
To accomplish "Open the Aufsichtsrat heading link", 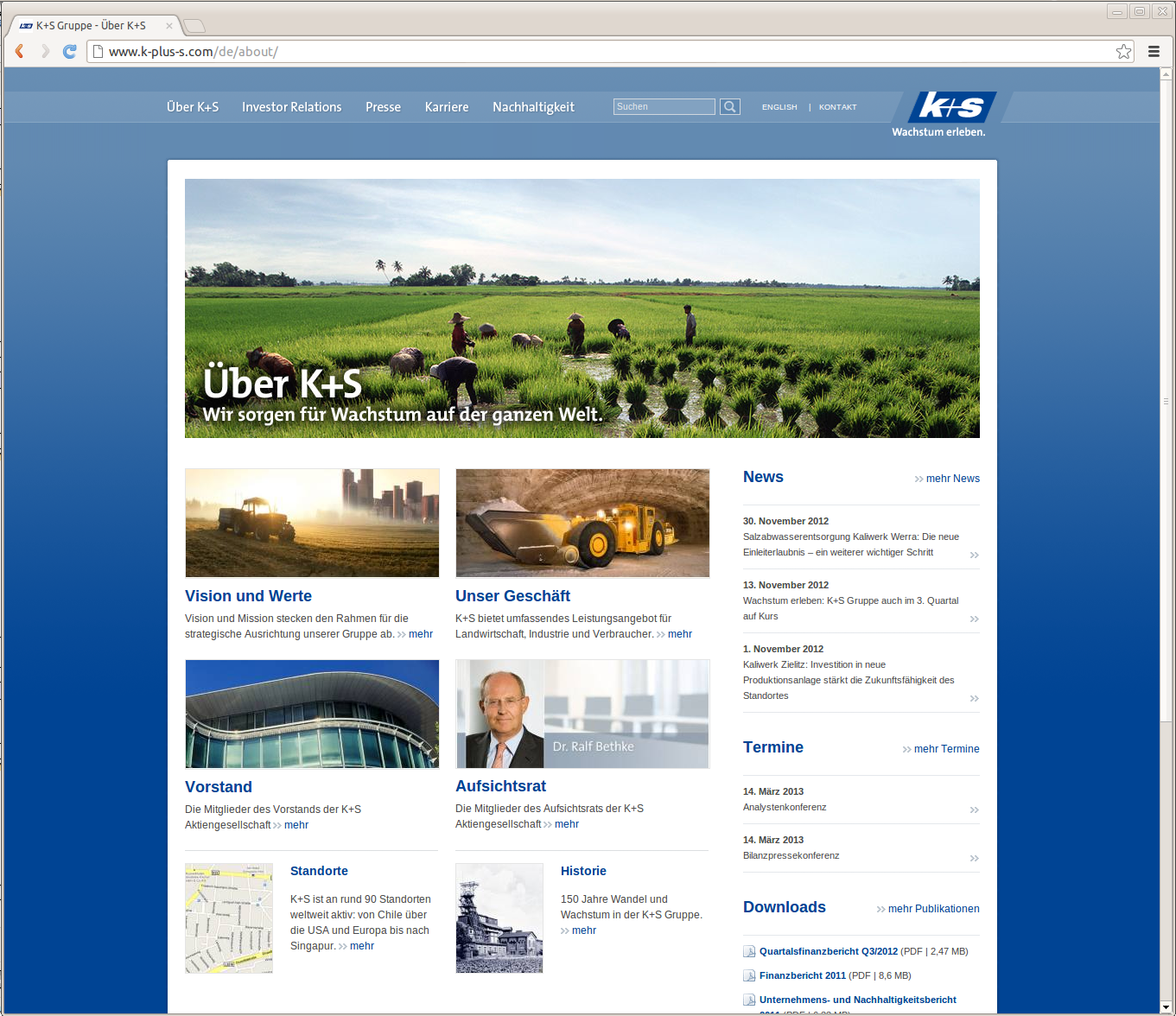I will 501,786.
